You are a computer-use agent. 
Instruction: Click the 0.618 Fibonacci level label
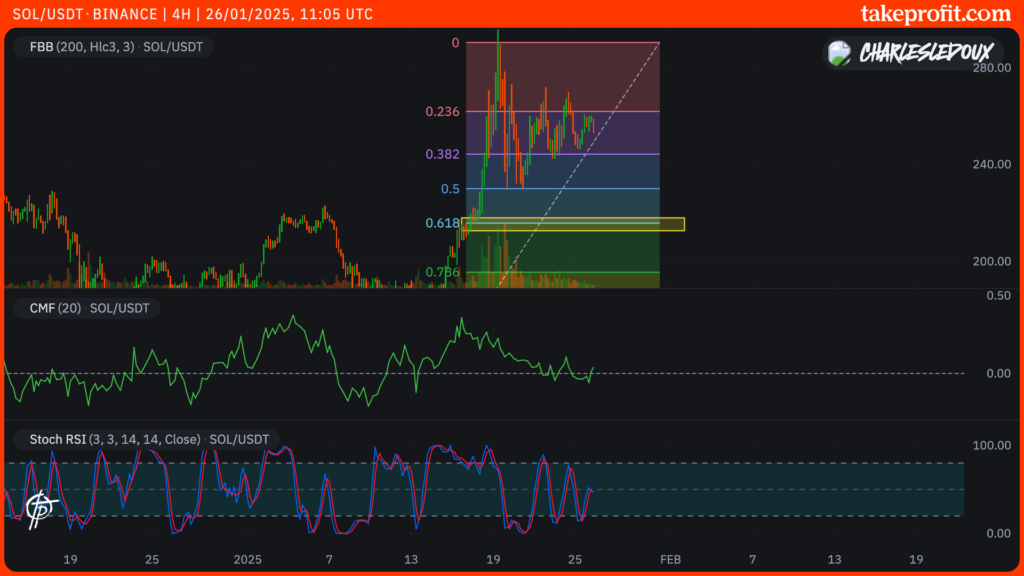tap(442, 223)
